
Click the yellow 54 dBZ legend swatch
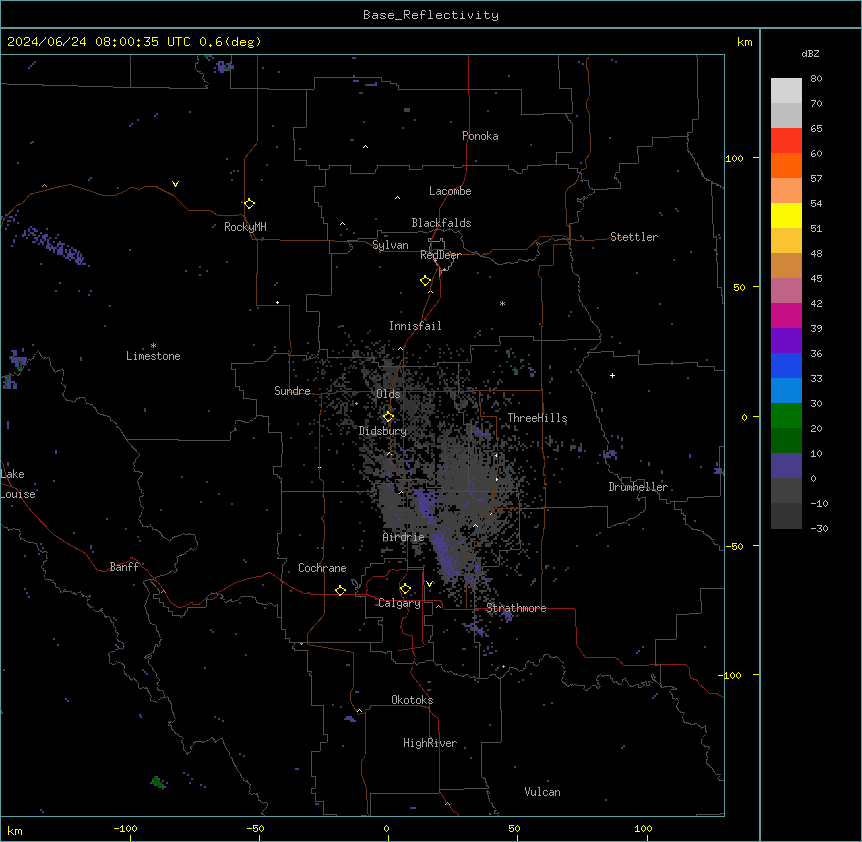point(786,215)
